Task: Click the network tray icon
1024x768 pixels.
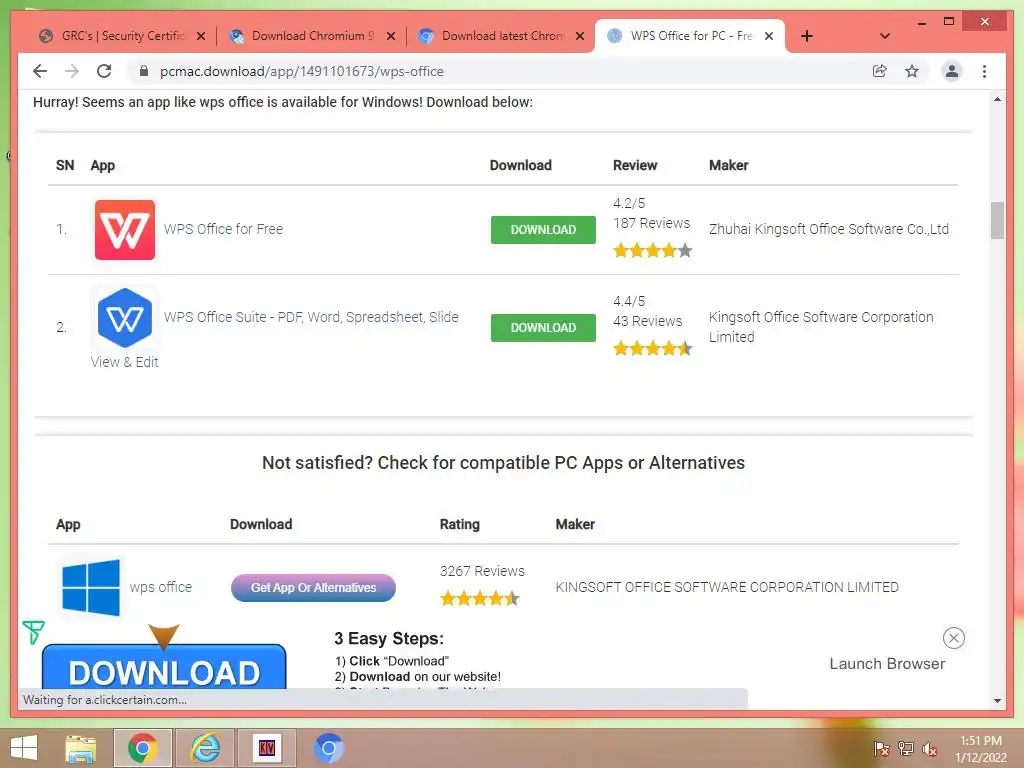Action: click(x=906, y=748)
